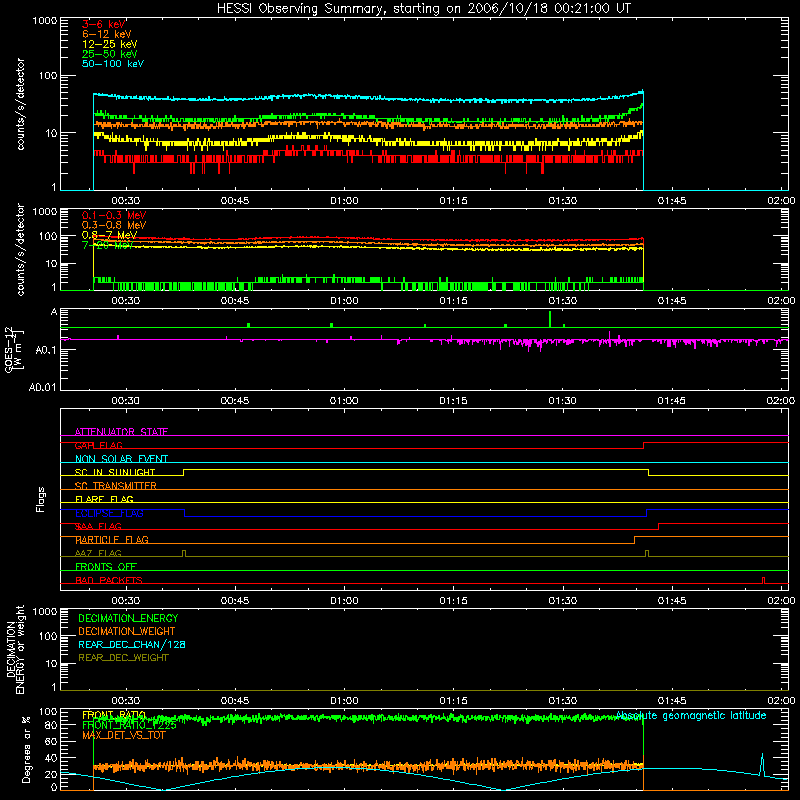Viewport: 800px width, 800px height.
Task: Click the Absolute geomagnetic latitude label
Action: 691,716
